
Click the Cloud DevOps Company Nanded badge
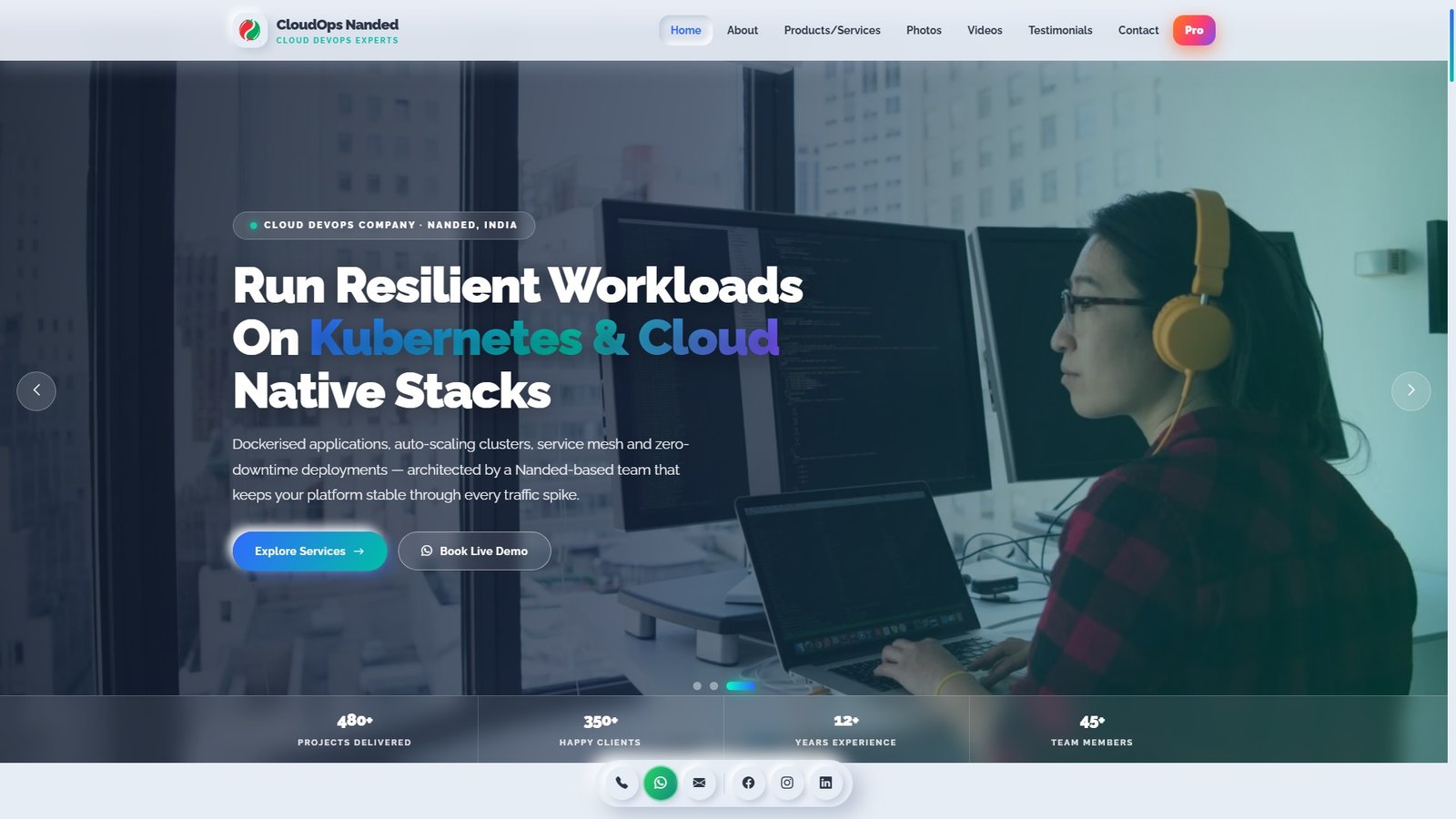(383, 225)
